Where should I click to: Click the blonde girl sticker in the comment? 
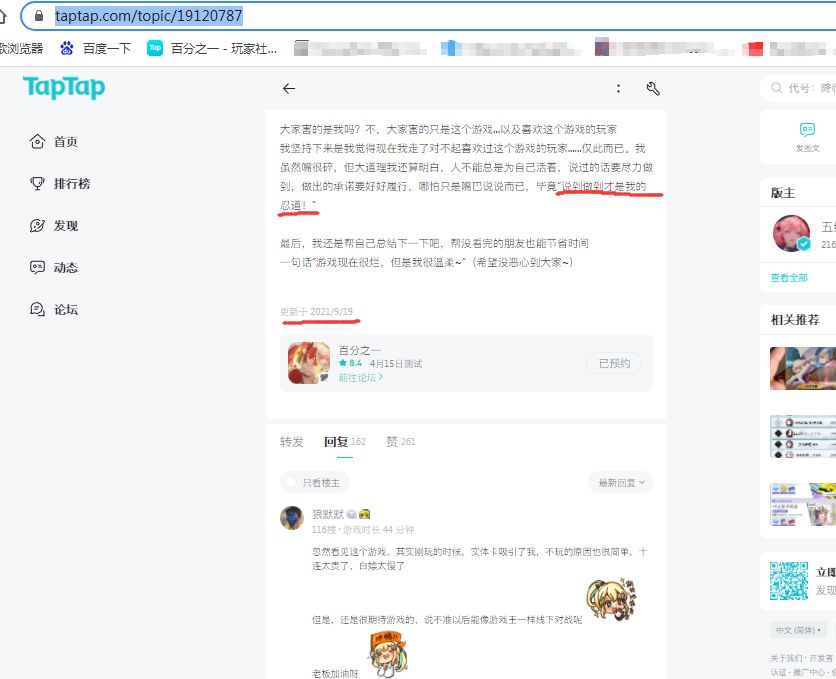point(612,598)
